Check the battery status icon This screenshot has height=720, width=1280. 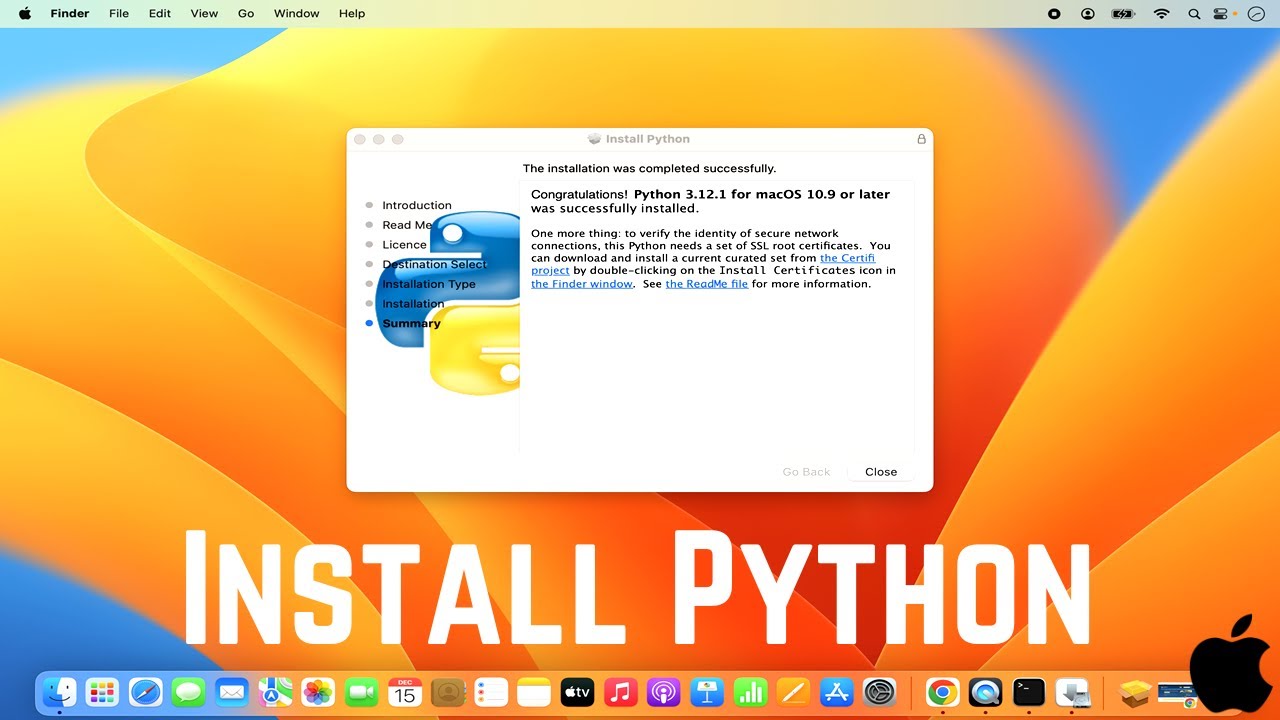(x=1124, y=14)
